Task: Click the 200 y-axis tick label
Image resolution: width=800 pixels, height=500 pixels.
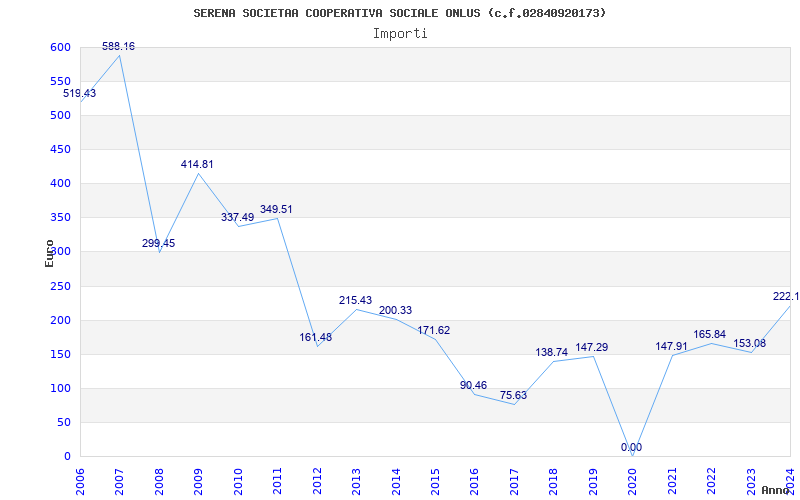Action: [60, 320]
